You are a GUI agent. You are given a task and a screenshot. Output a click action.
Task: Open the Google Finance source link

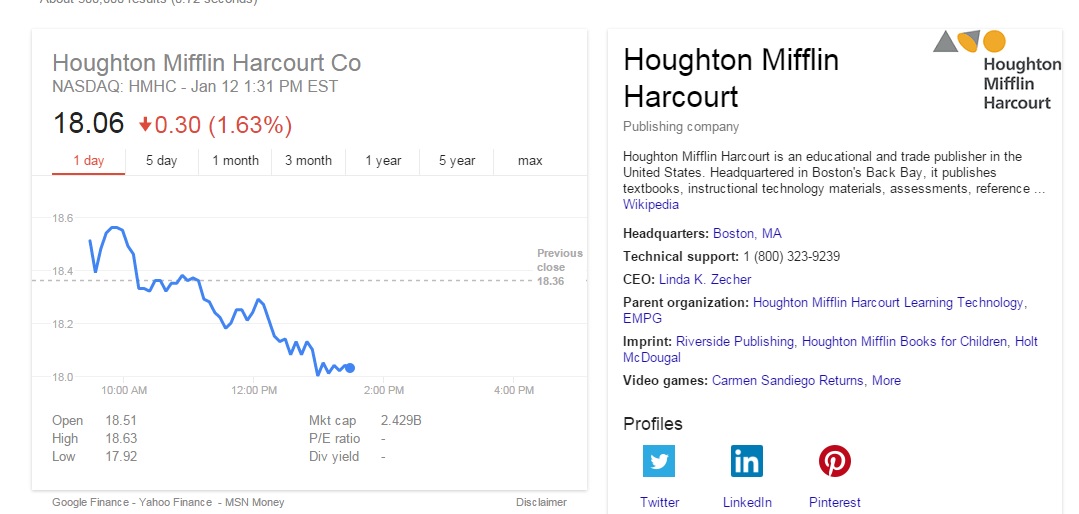coord(89,502)
